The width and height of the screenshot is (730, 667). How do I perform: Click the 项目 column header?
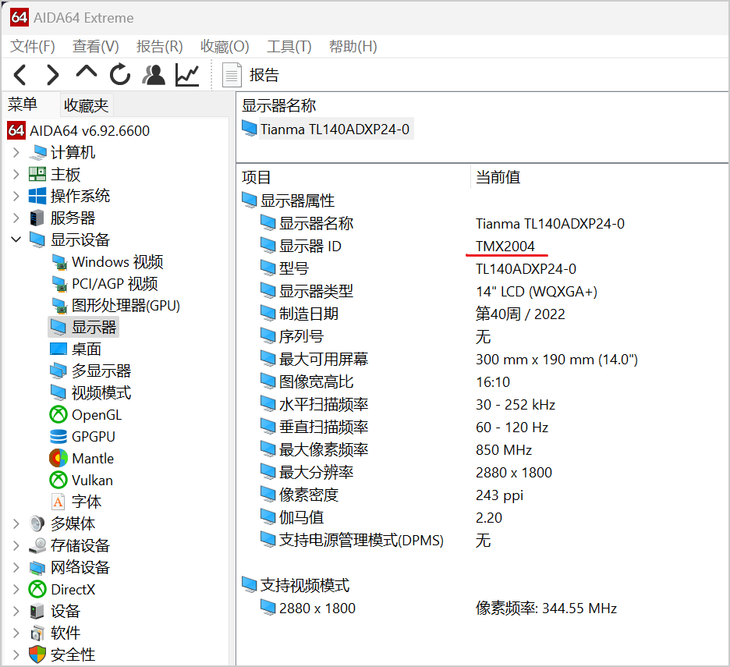click(256, 177)
